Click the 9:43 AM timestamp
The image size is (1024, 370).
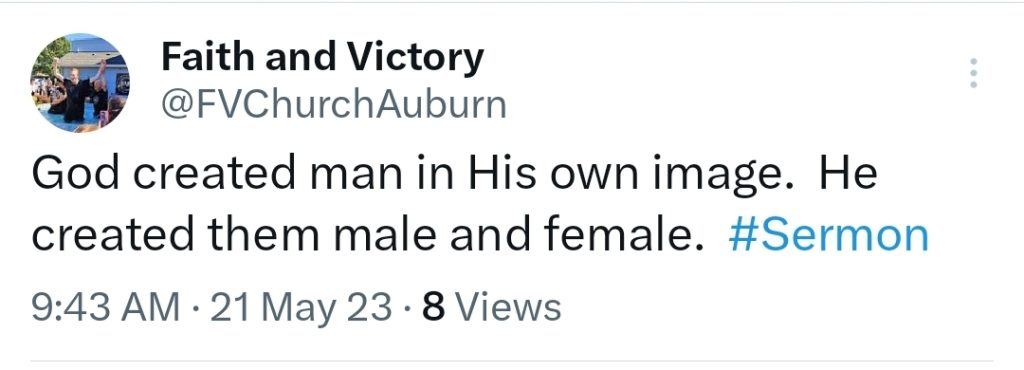[x=106, y=307]
